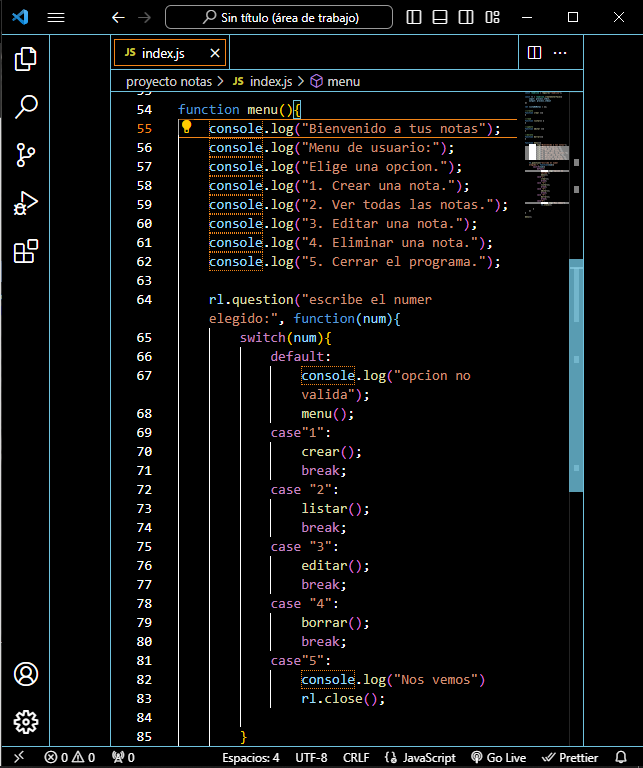Open the remote window status bar icon

(x=19, y=757)
